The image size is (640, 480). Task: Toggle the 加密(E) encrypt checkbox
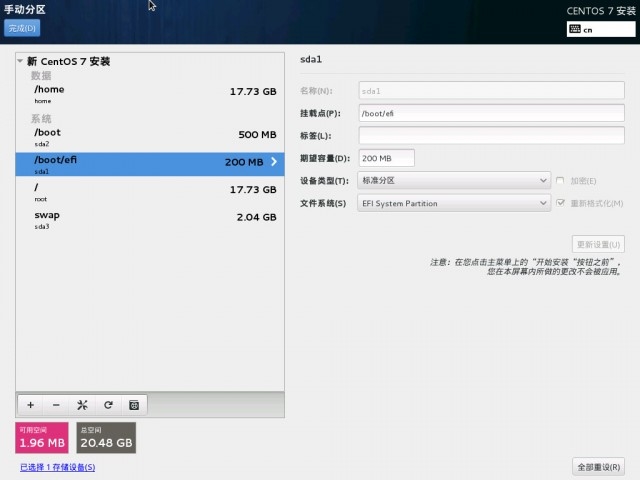[x=560, y=180]
